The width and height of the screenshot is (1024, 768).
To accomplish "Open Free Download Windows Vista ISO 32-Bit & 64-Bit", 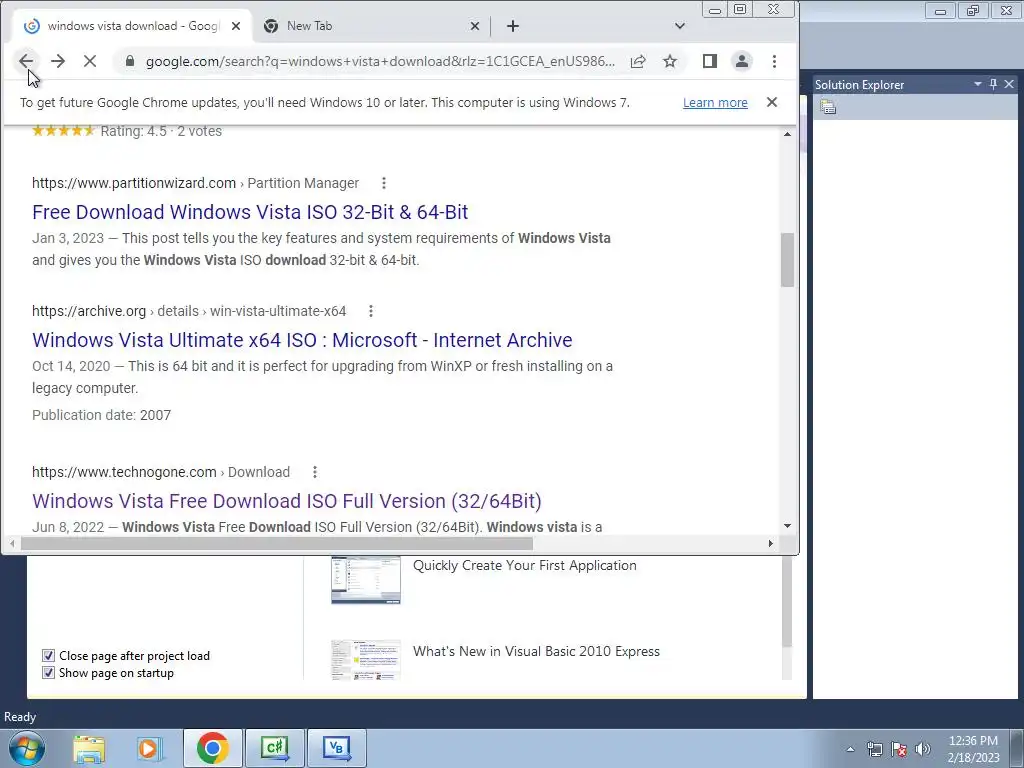I will 250,212.
